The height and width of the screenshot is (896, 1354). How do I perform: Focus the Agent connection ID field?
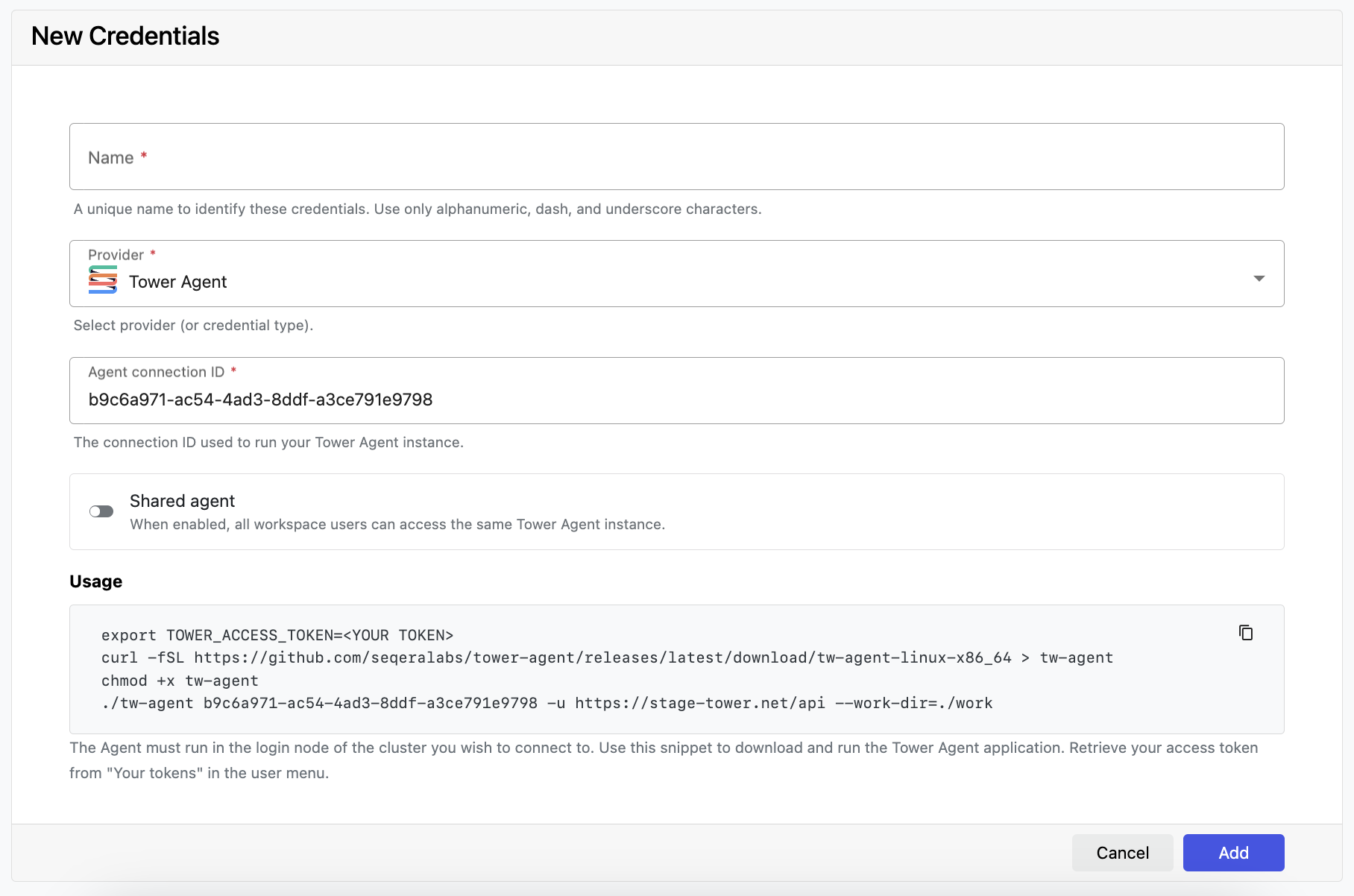(x=676, y=400)
